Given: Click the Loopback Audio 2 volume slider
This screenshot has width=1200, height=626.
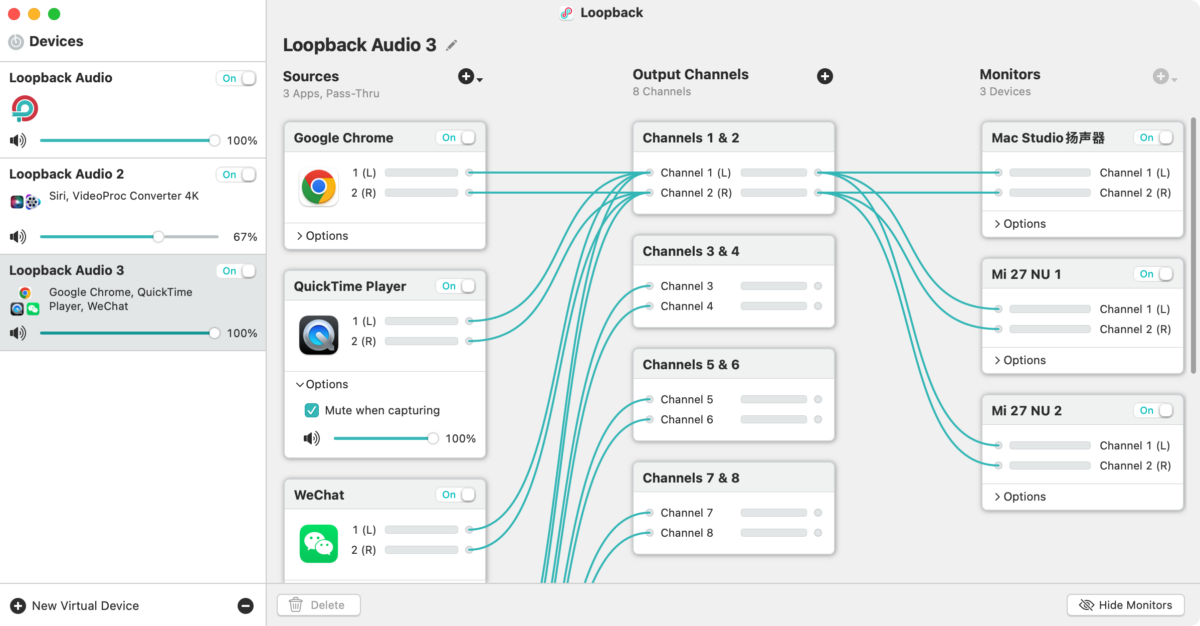Looking at the screenshot, I should [129, 237].
